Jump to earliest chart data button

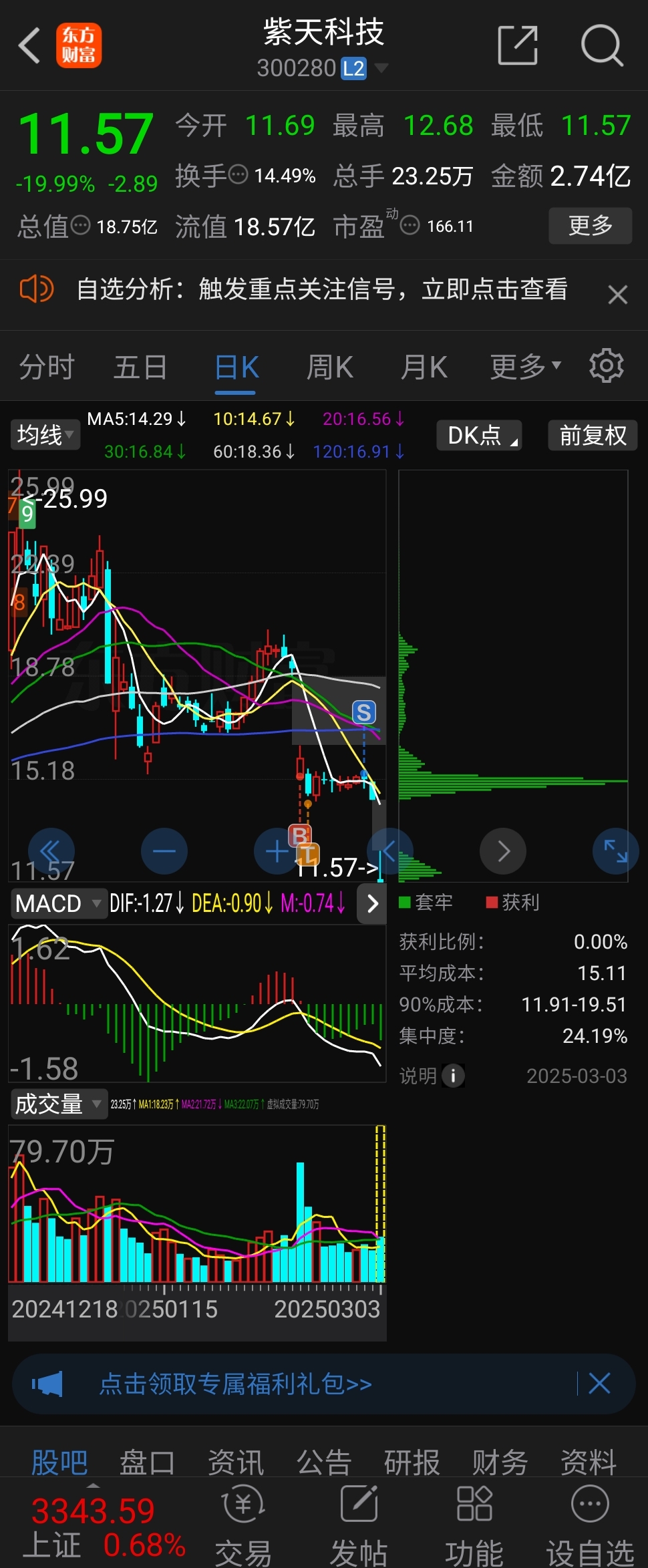(x=51, y=850)
